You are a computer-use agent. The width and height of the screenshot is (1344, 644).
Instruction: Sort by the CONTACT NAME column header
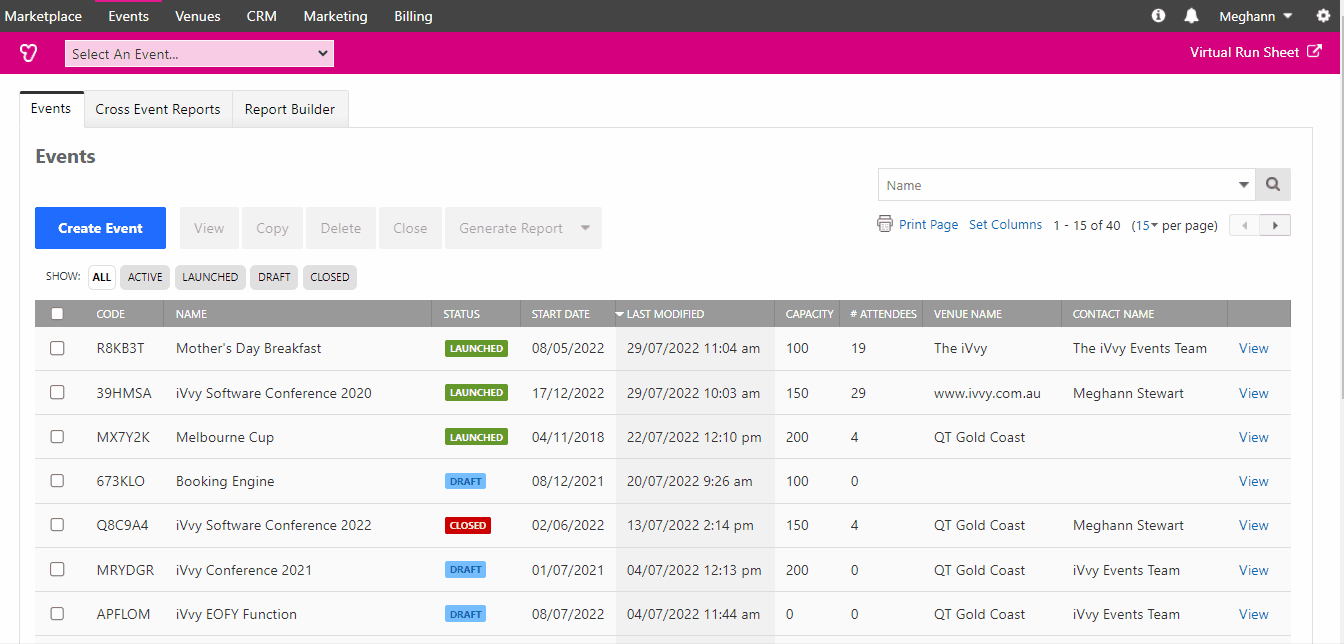coord(1113,314)
